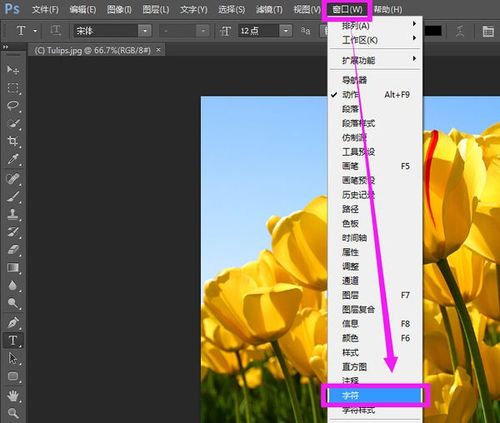500x423 pixels.
Task: Select the Blur tool
Action: [x=13, y=285]
